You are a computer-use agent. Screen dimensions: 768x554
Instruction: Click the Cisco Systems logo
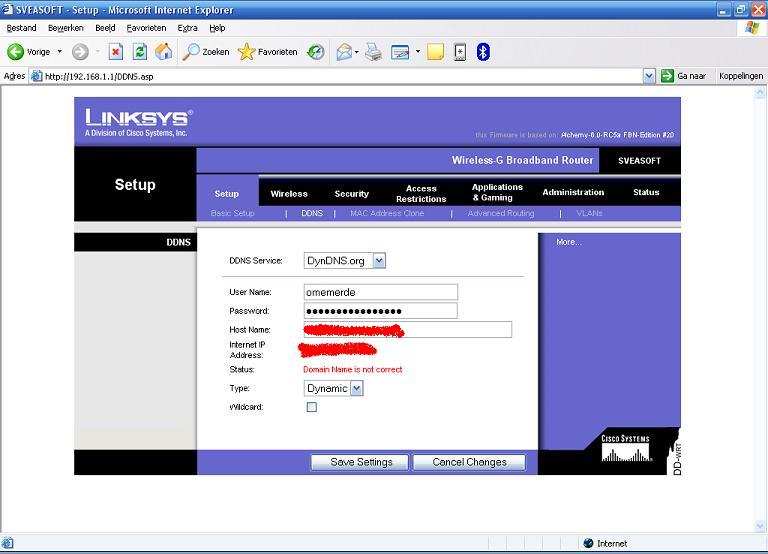point(625,448)
